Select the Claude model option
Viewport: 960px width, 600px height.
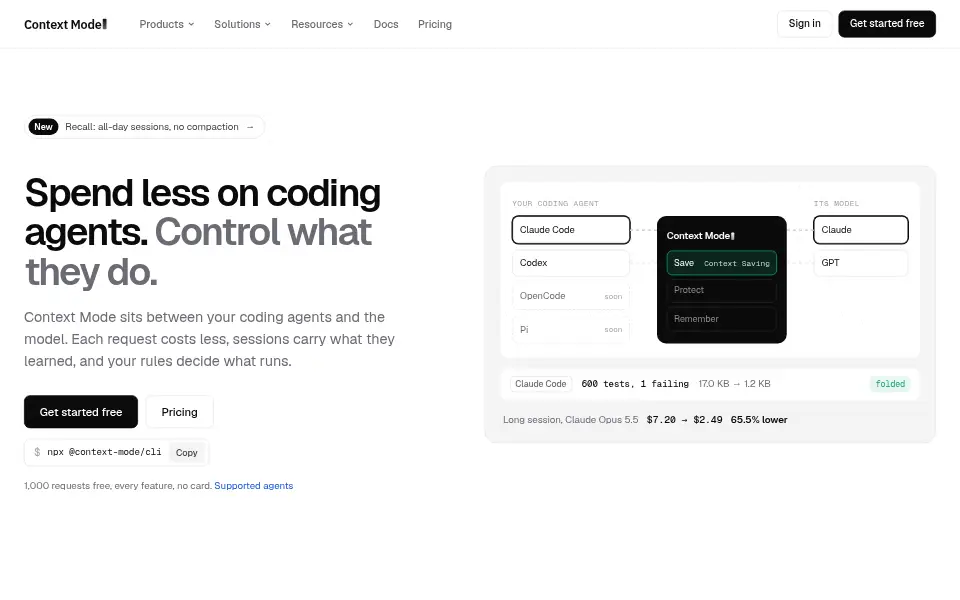[860, 230]
